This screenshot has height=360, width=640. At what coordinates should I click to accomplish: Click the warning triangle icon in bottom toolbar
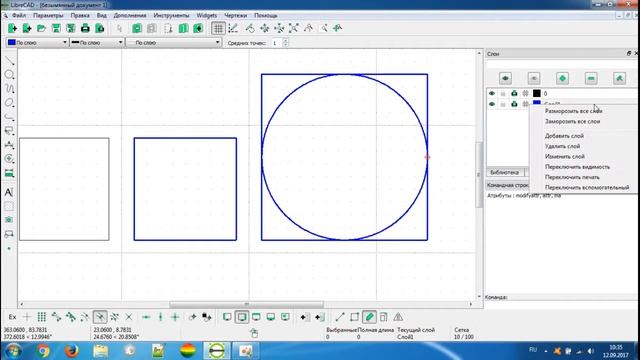coord(398,317)
